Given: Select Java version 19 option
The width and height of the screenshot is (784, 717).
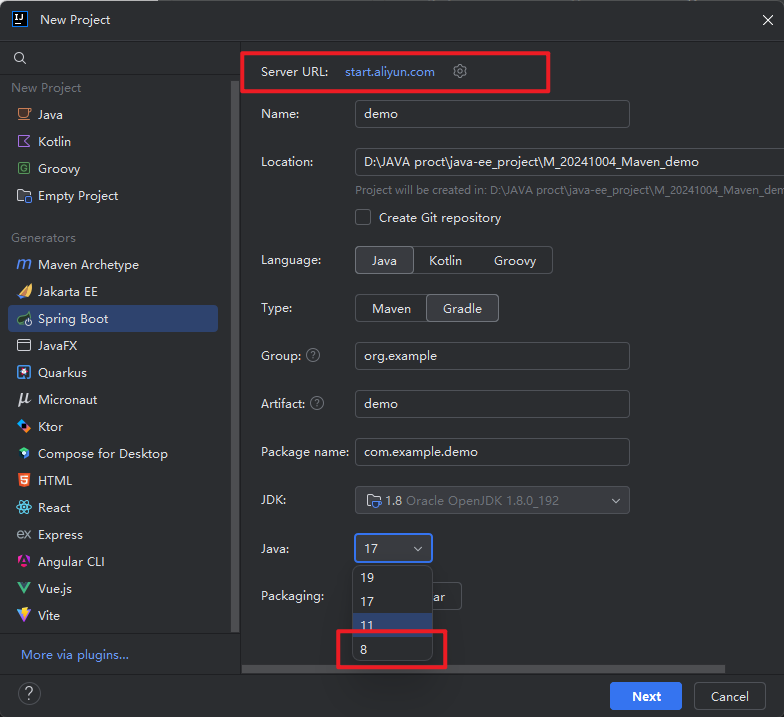Looking at the screenshot, I should (392, 578).
